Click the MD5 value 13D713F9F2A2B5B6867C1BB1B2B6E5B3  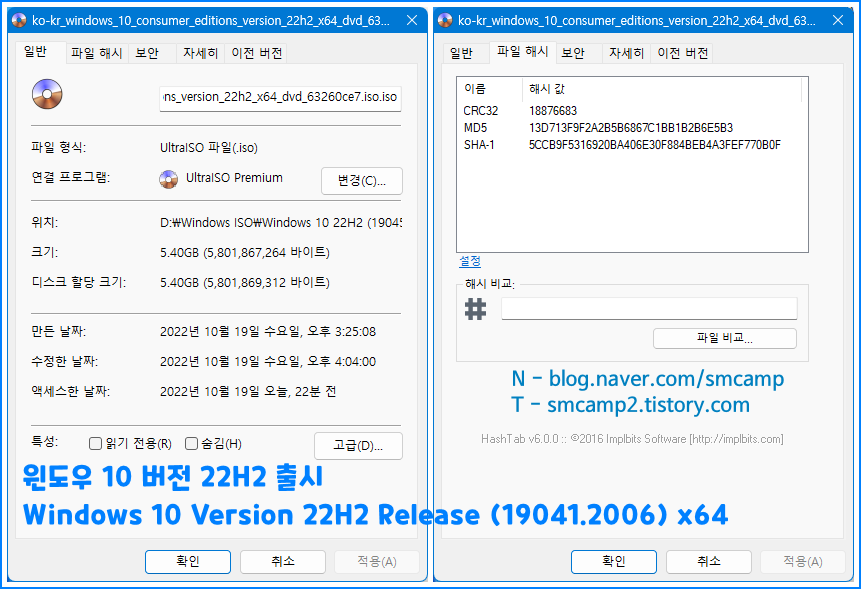[x=631, y=128]
